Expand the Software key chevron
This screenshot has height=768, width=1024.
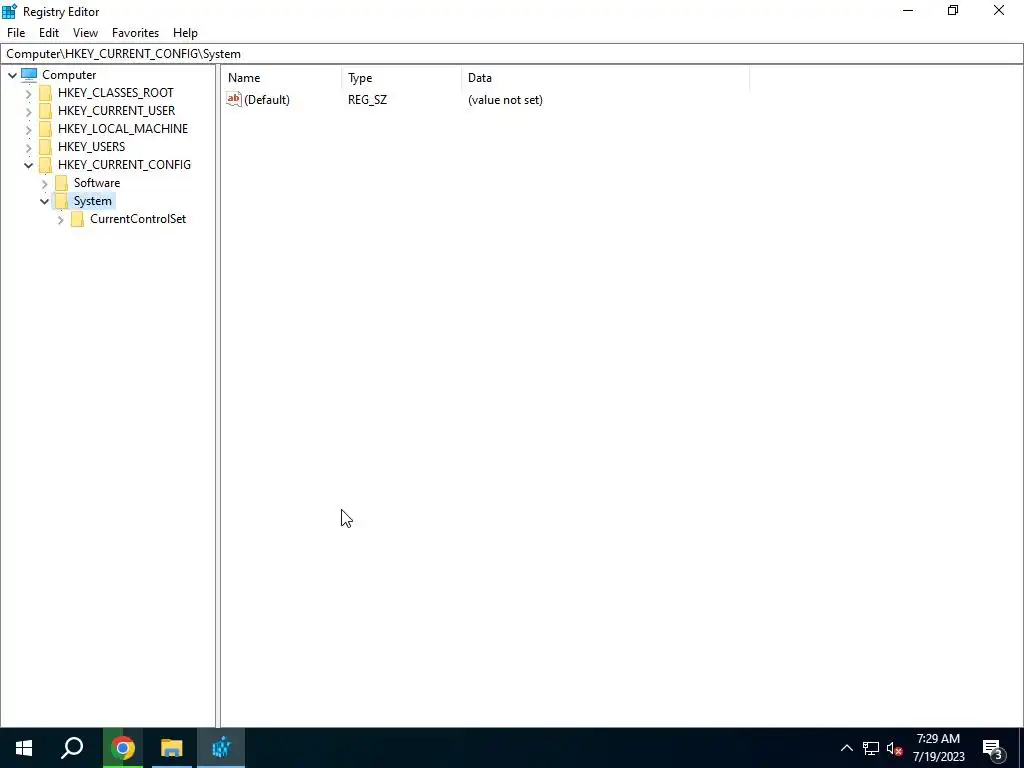pyautogui.click(x=44, y=184)
